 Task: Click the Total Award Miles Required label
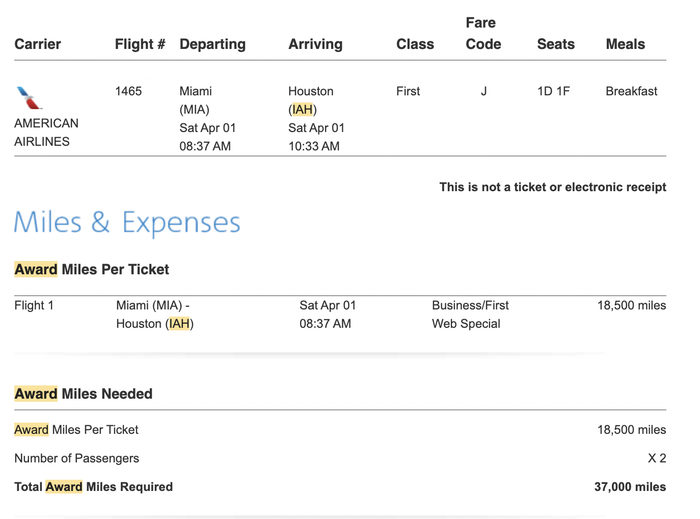pos(93,487)
